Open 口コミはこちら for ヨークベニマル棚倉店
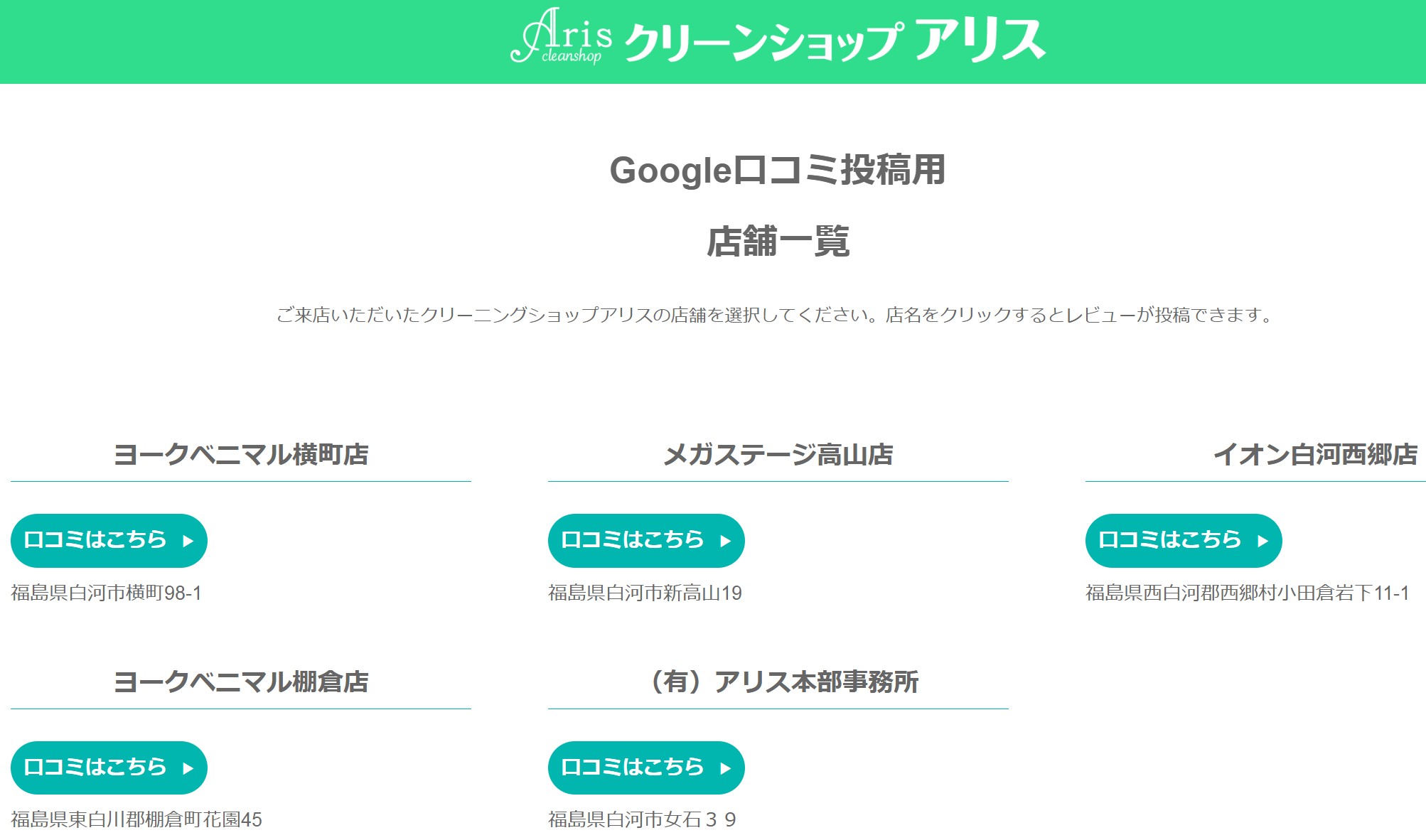The image size is (1426, 840). (x=109, y=768)
